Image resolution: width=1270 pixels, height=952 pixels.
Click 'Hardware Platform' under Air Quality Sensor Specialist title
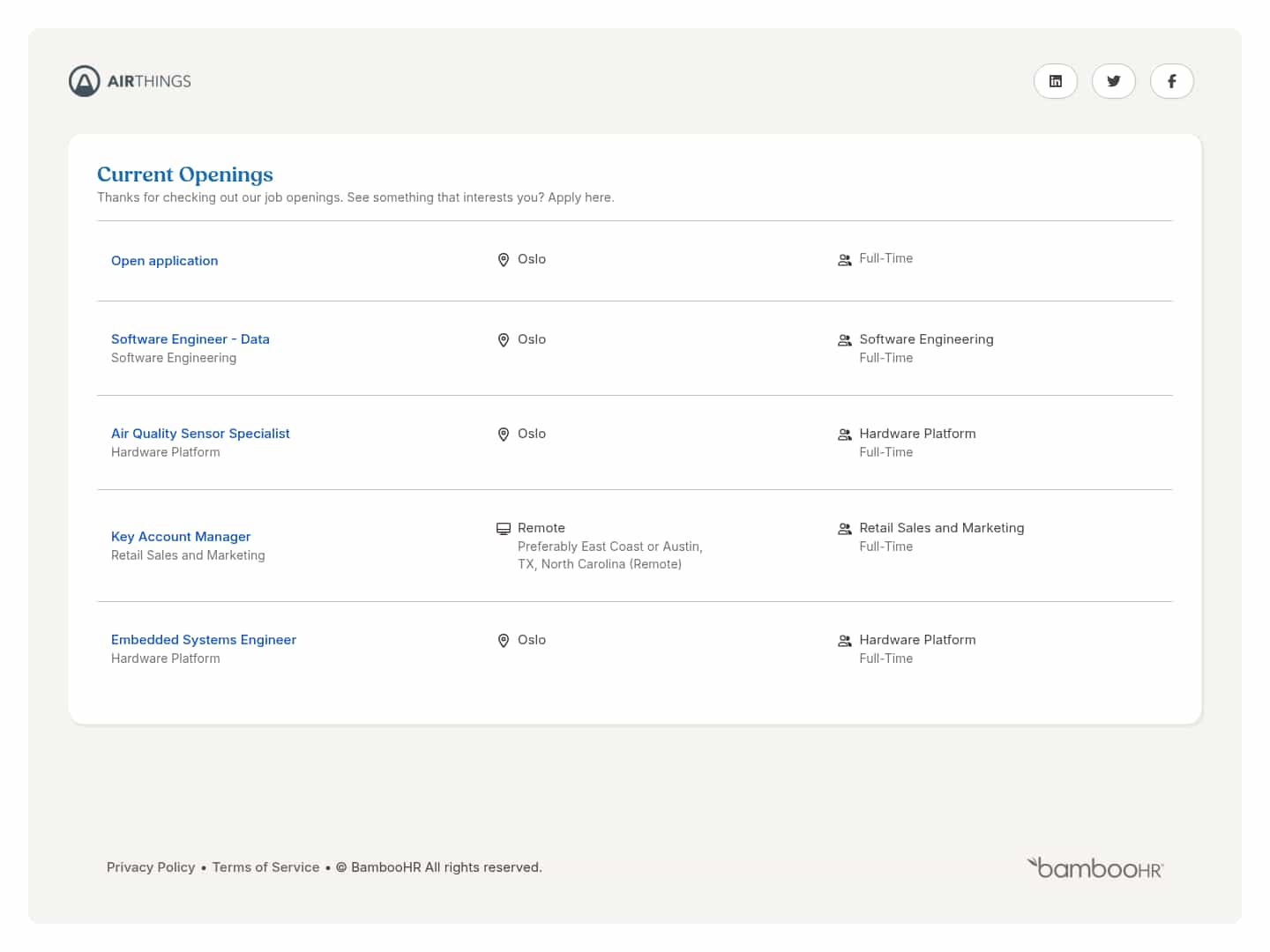[166, 452]
